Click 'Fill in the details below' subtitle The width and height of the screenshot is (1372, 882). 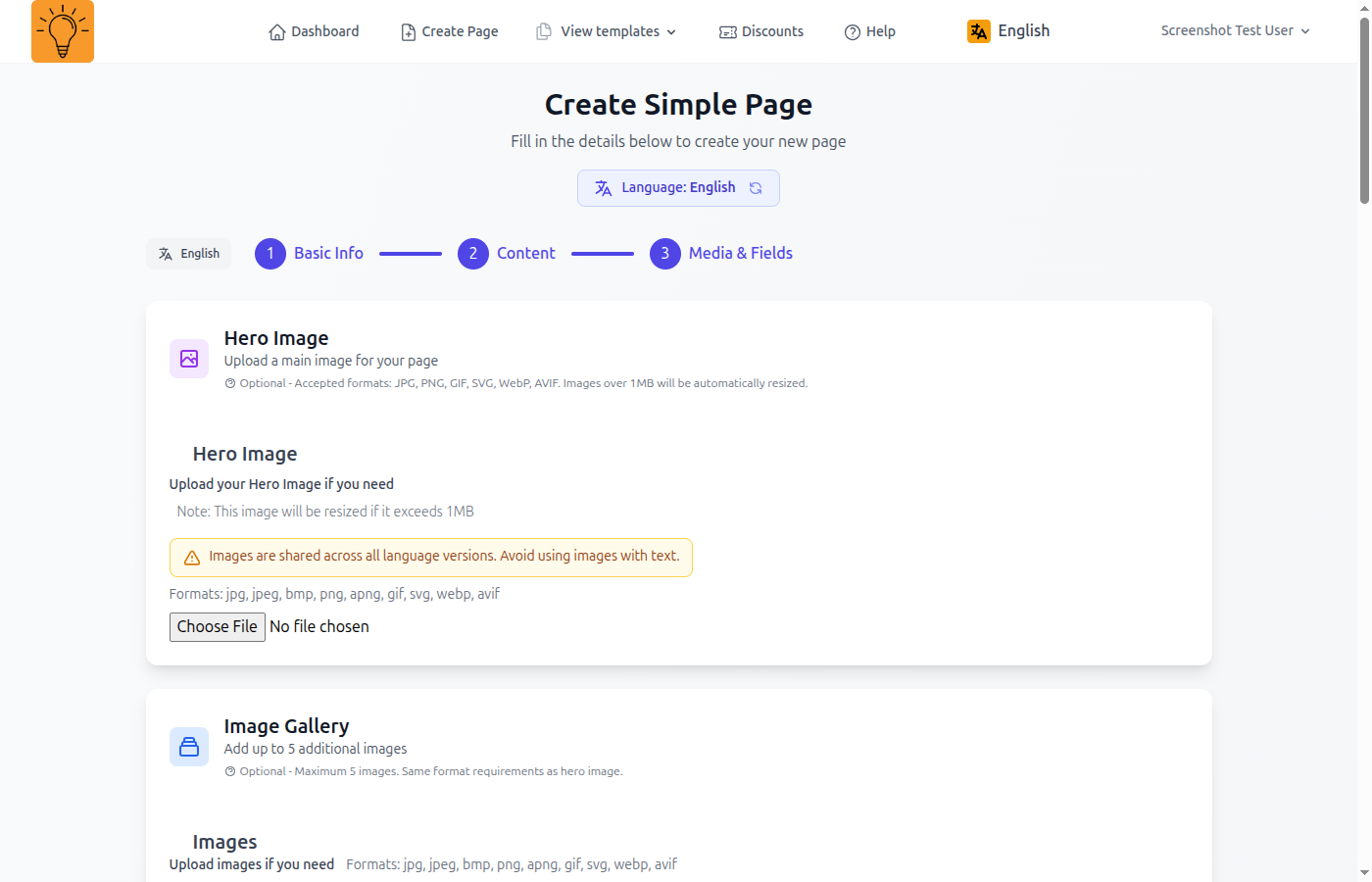tap(678, 142)
